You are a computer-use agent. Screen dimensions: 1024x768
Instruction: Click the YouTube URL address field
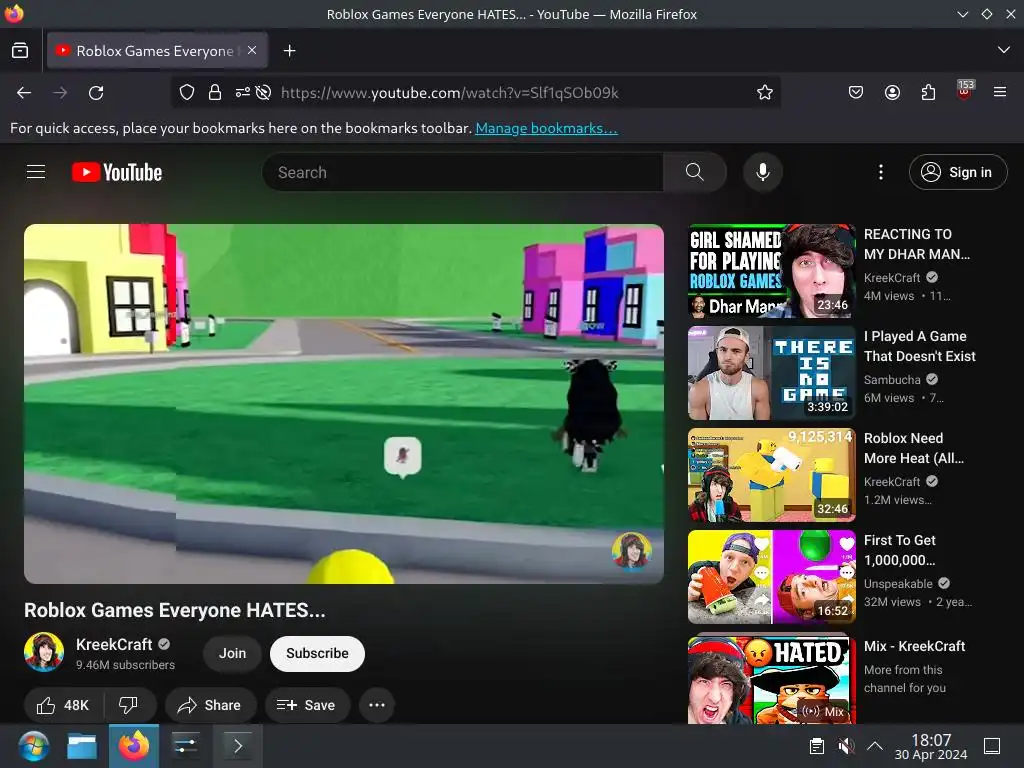449,93
